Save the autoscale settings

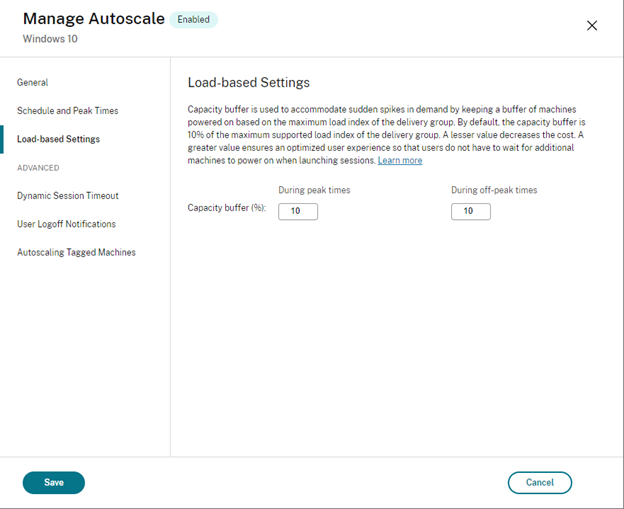point(54,482)
